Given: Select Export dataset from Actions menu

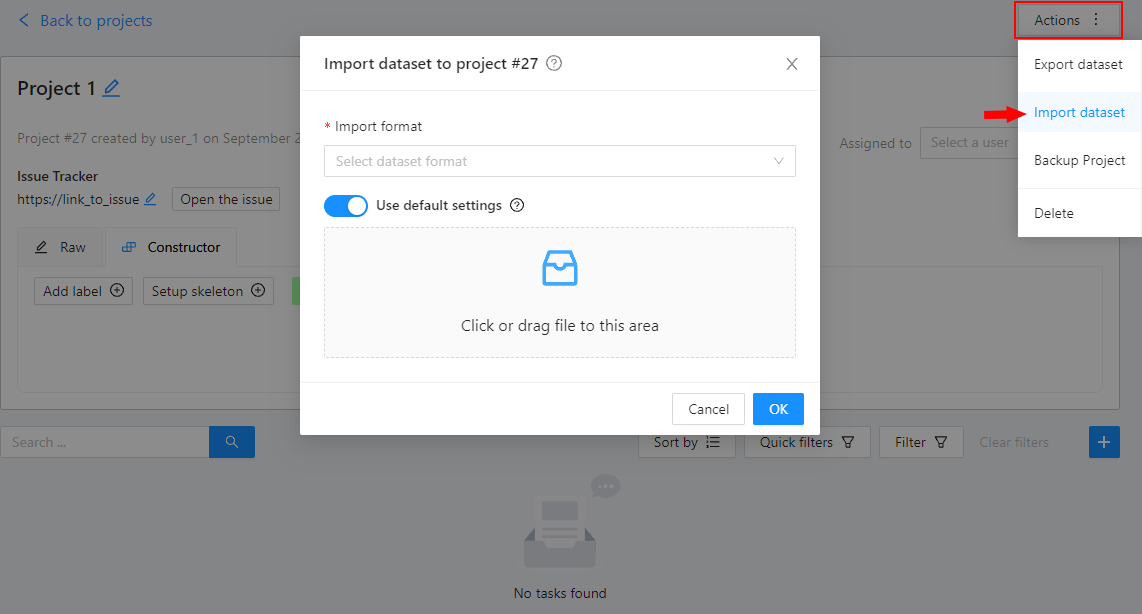Looking at the screenshot, I should coord(1078,65).
